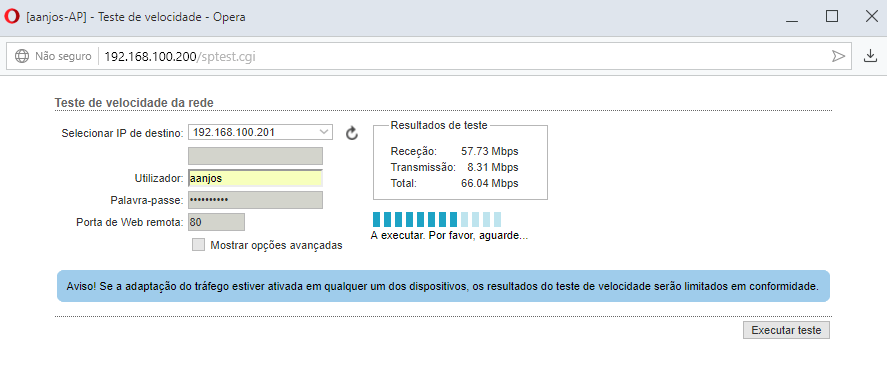Open the downloads icon
The width and height of the screenshot is (887, 372).
870,55
